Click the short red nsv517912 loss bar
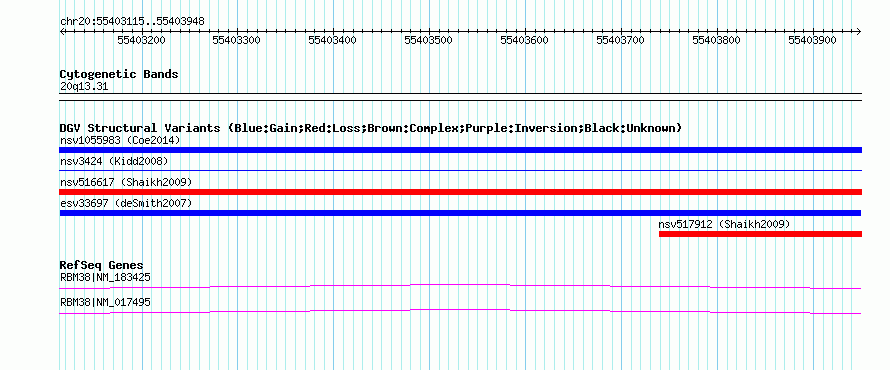The image size is (890, 370). point(760,234)
